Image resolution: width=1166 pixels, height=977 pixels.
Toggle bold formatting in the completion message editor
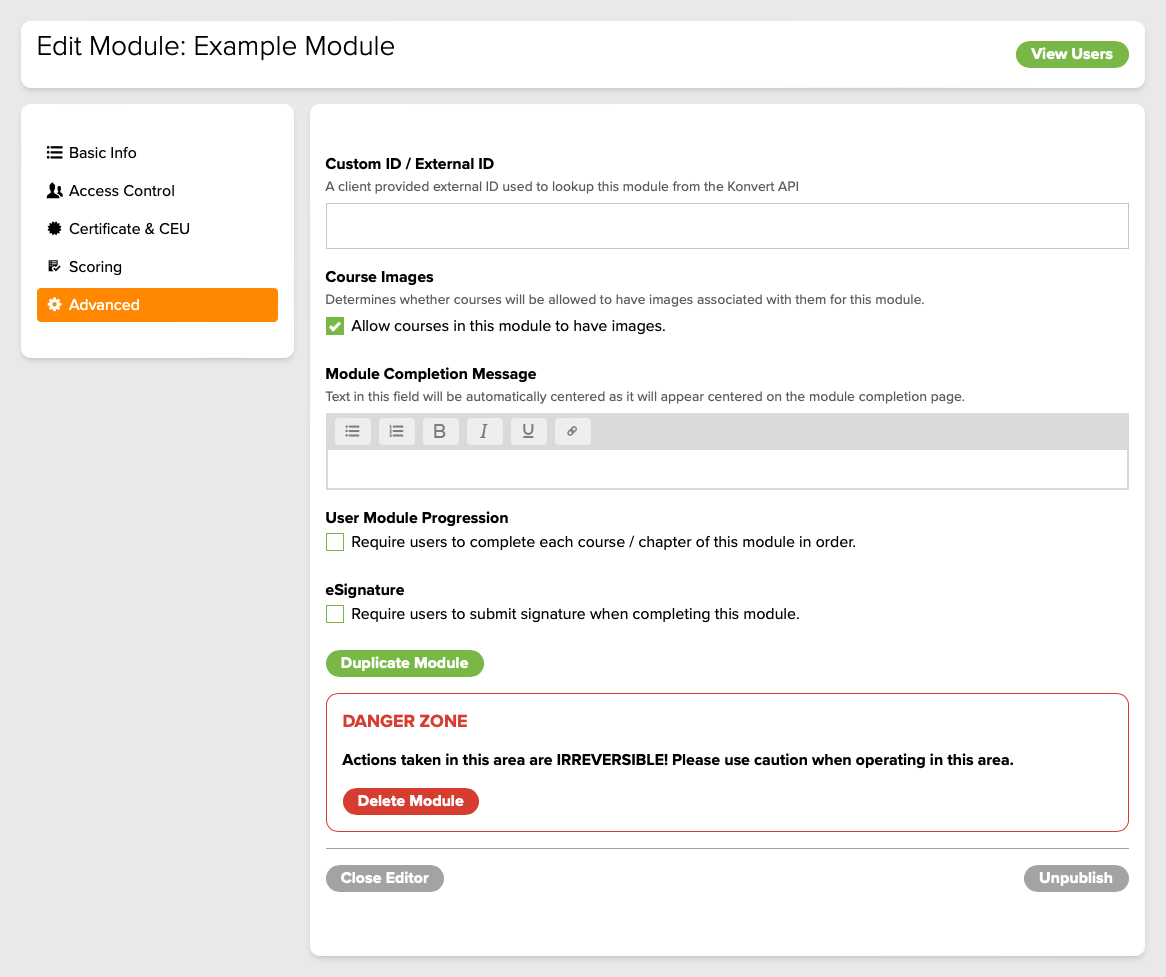(440, 431)
